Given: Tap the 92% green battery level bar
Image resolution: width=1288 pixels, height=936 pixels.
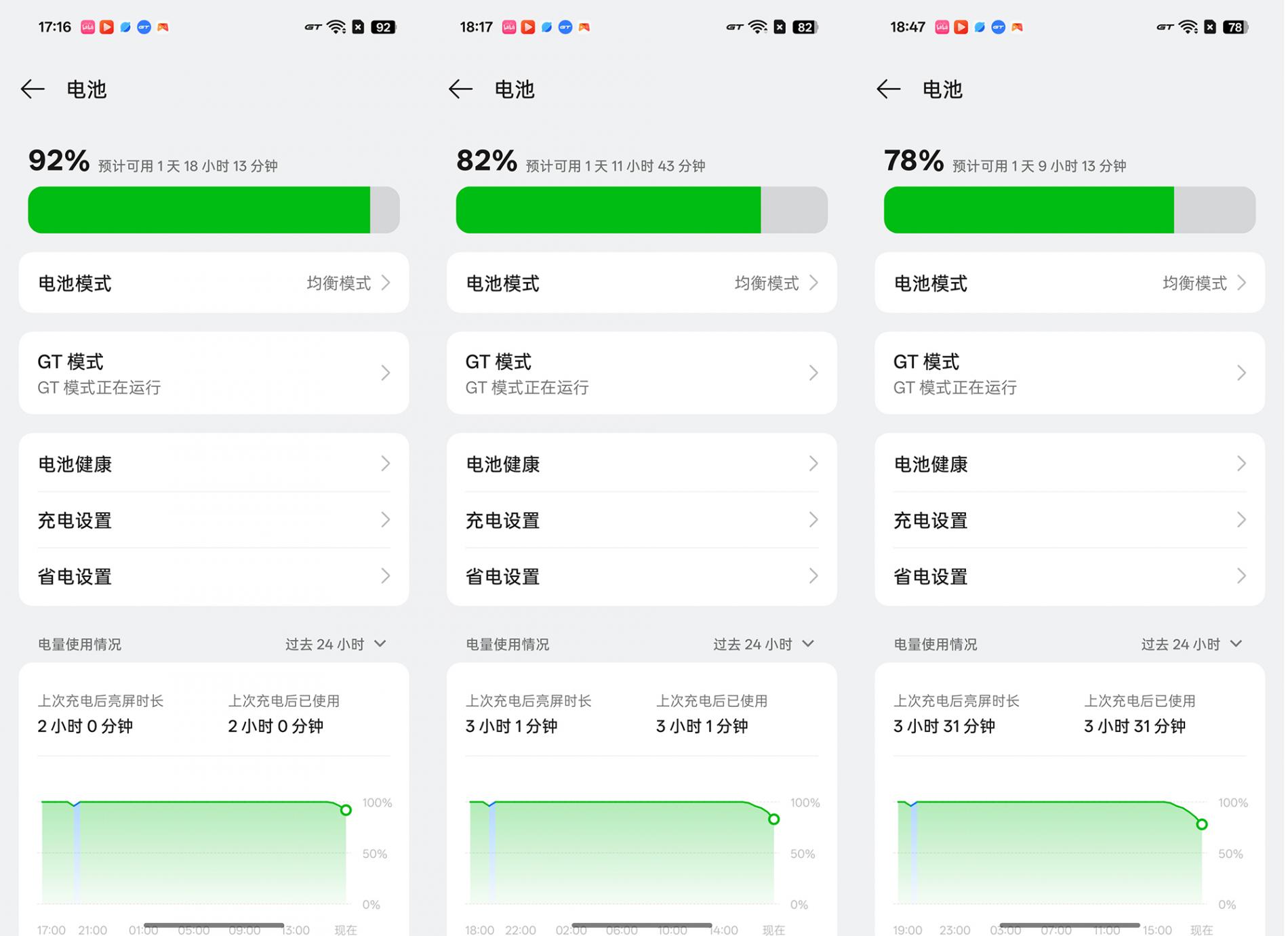Looking at the screenshot, I should 214,210.
